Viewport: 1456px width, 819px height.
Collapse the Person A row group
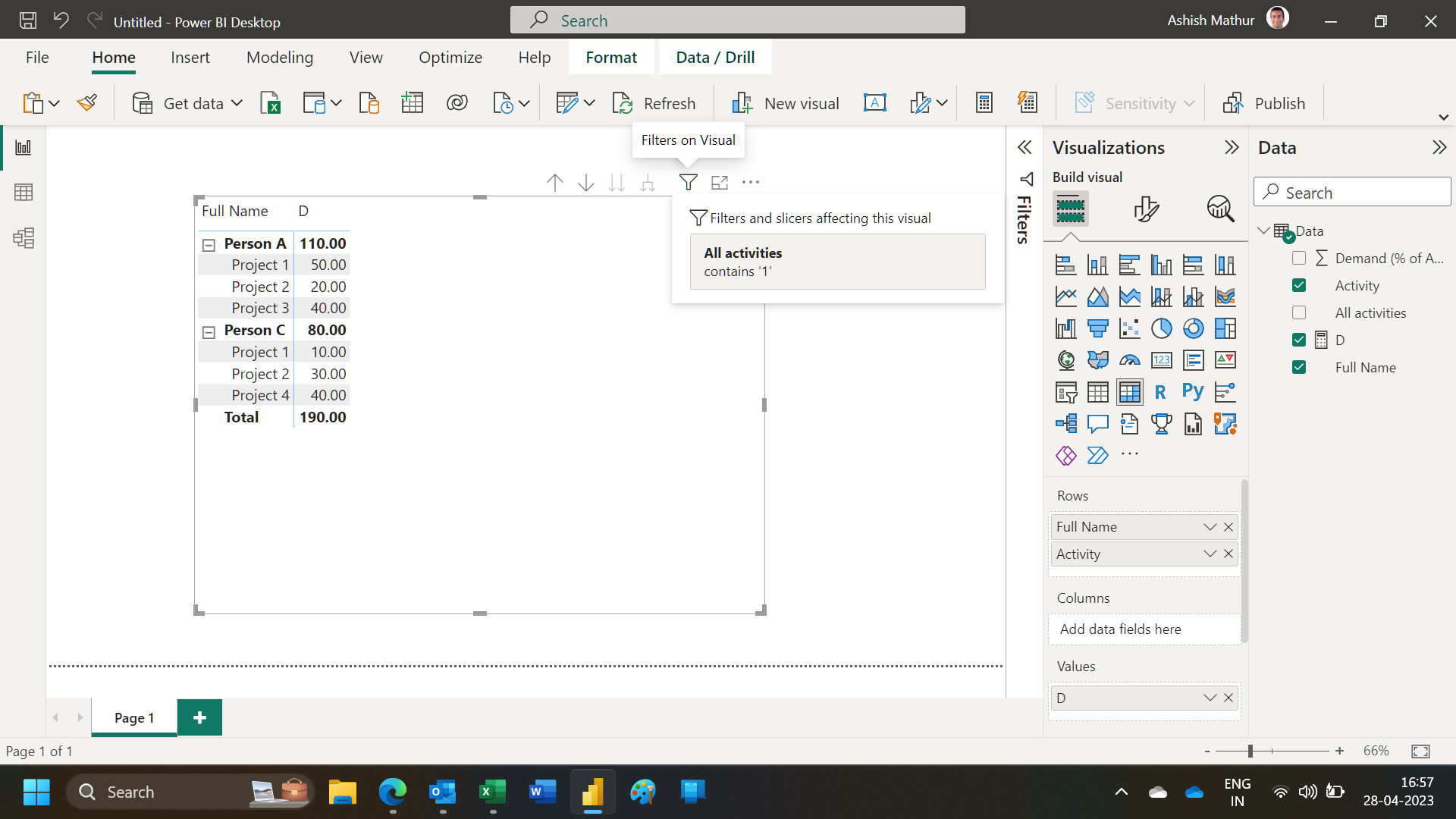click(x=209, y=245)
